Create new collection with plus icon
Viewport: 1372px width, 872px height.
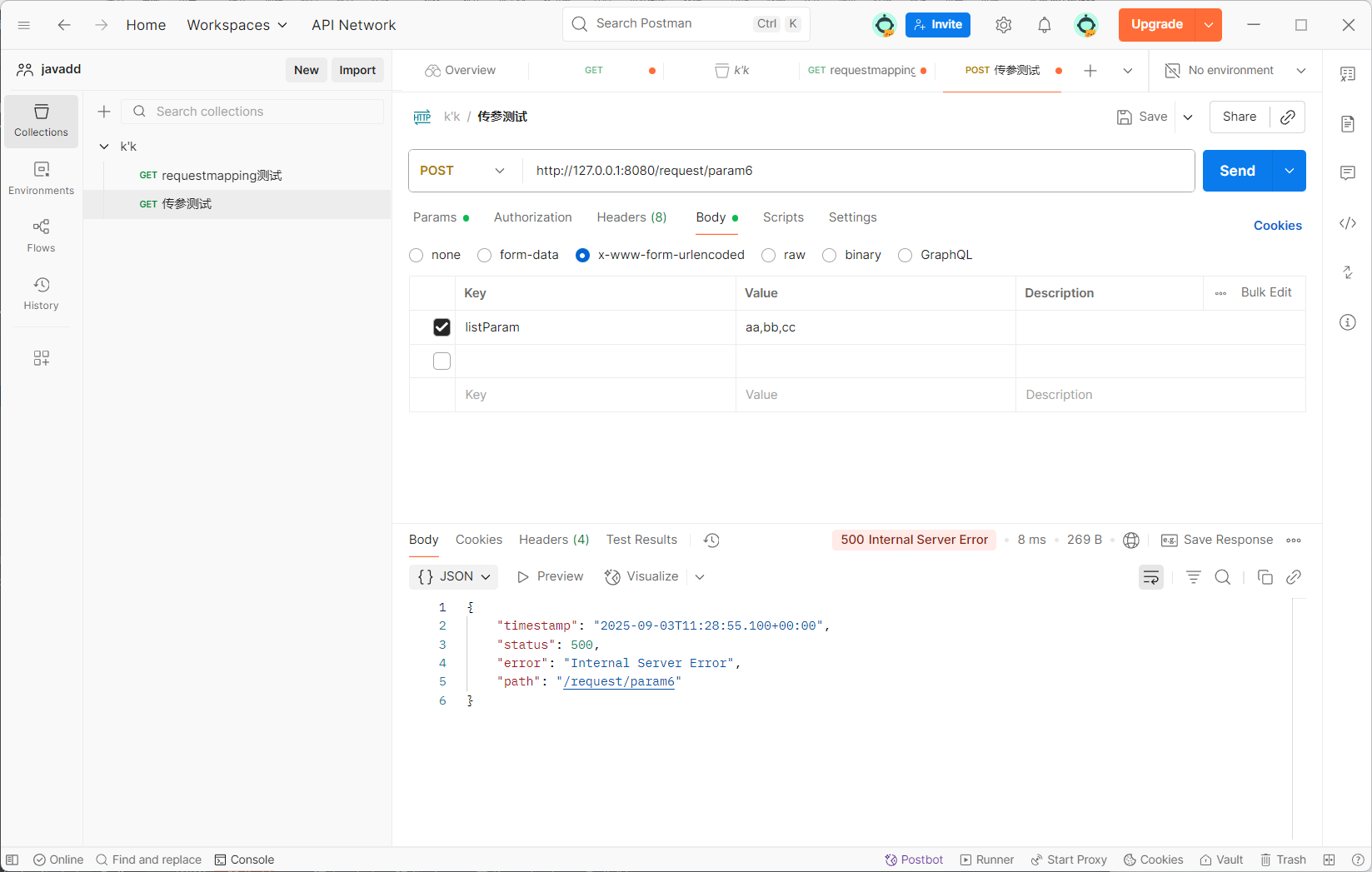point(104,112)
